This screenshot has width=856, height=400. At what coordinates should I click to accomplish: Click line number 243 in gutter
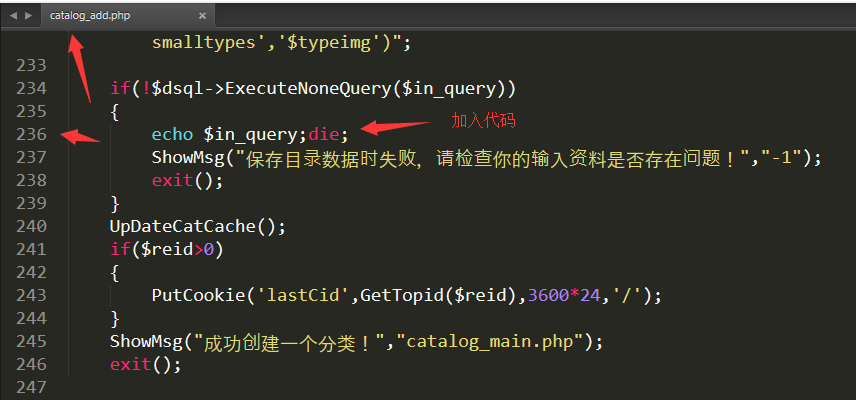[x=32, y=295]
